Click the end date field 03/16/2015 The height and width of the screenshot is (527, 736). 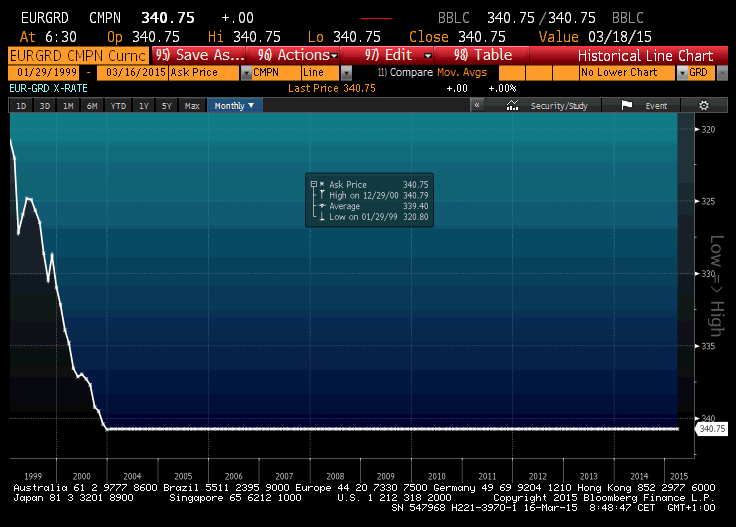(x=132, y=73)
